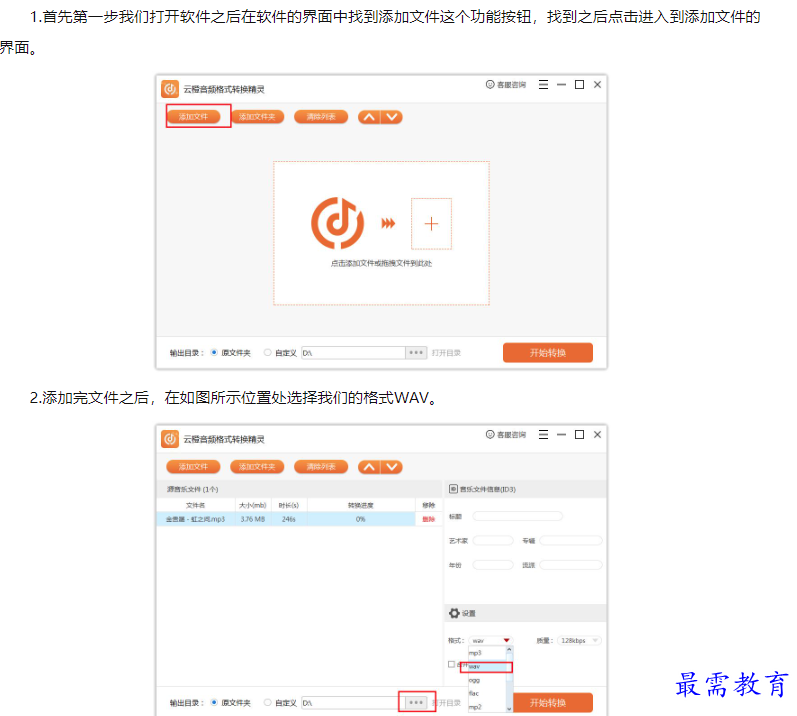Open 质量 quality dropdown showing 128kbps

point(579,640)
